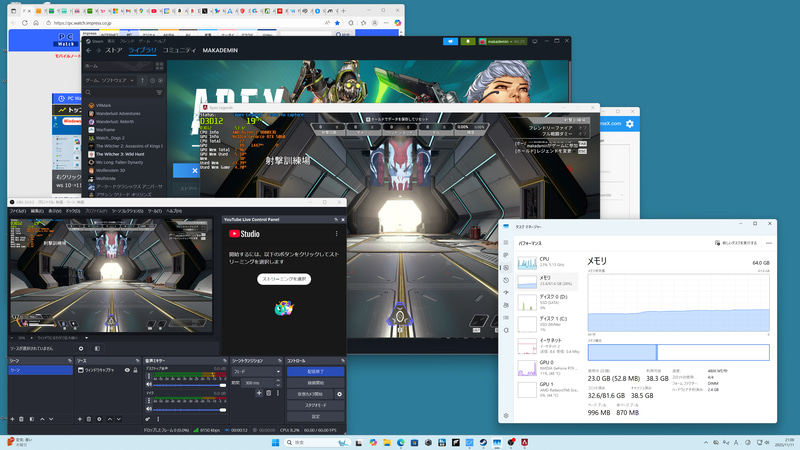The height and width of the screenshot is (450, 800).
Task: Toggle visibility eye of window capture source
Action: click(x=127, y=370)
